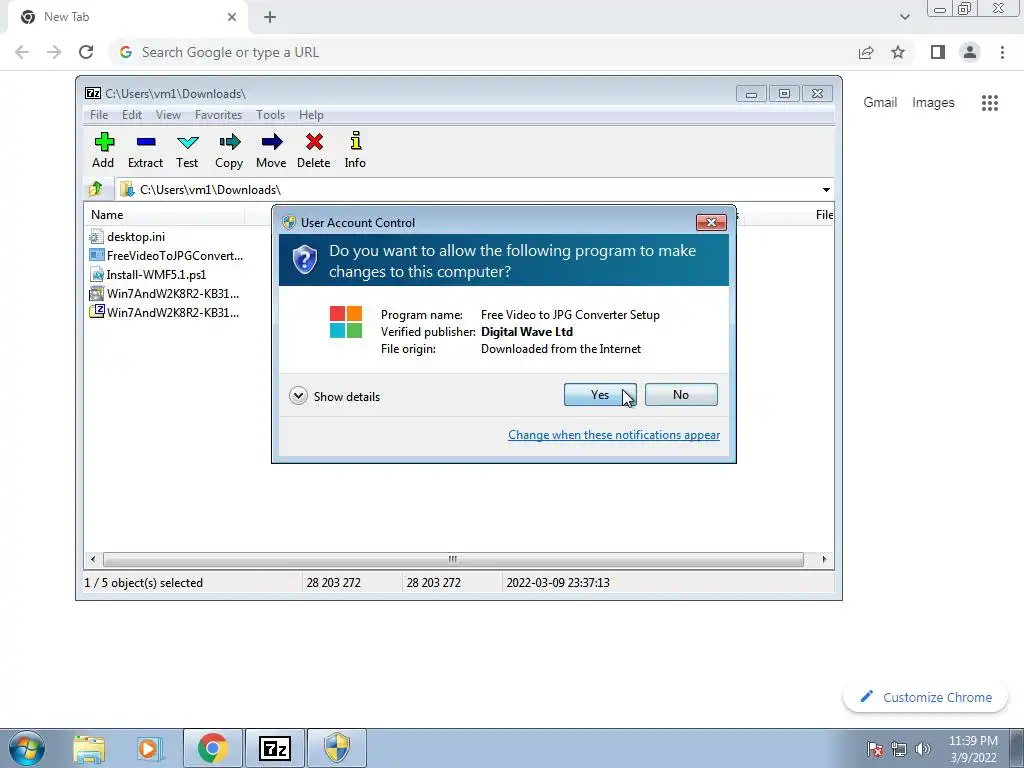Screen dimensions: 1024x768
Task: Open the View menu in 7-Zip
Action: pos(168,115)
